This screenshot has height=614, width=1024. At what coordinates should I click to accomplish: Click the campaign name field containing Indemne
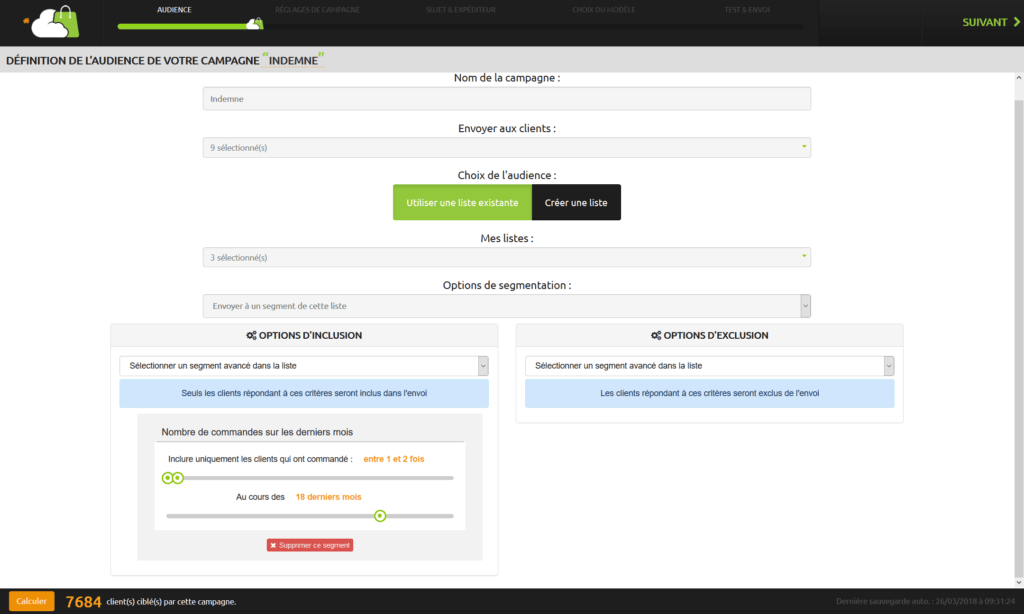[507, 99]
